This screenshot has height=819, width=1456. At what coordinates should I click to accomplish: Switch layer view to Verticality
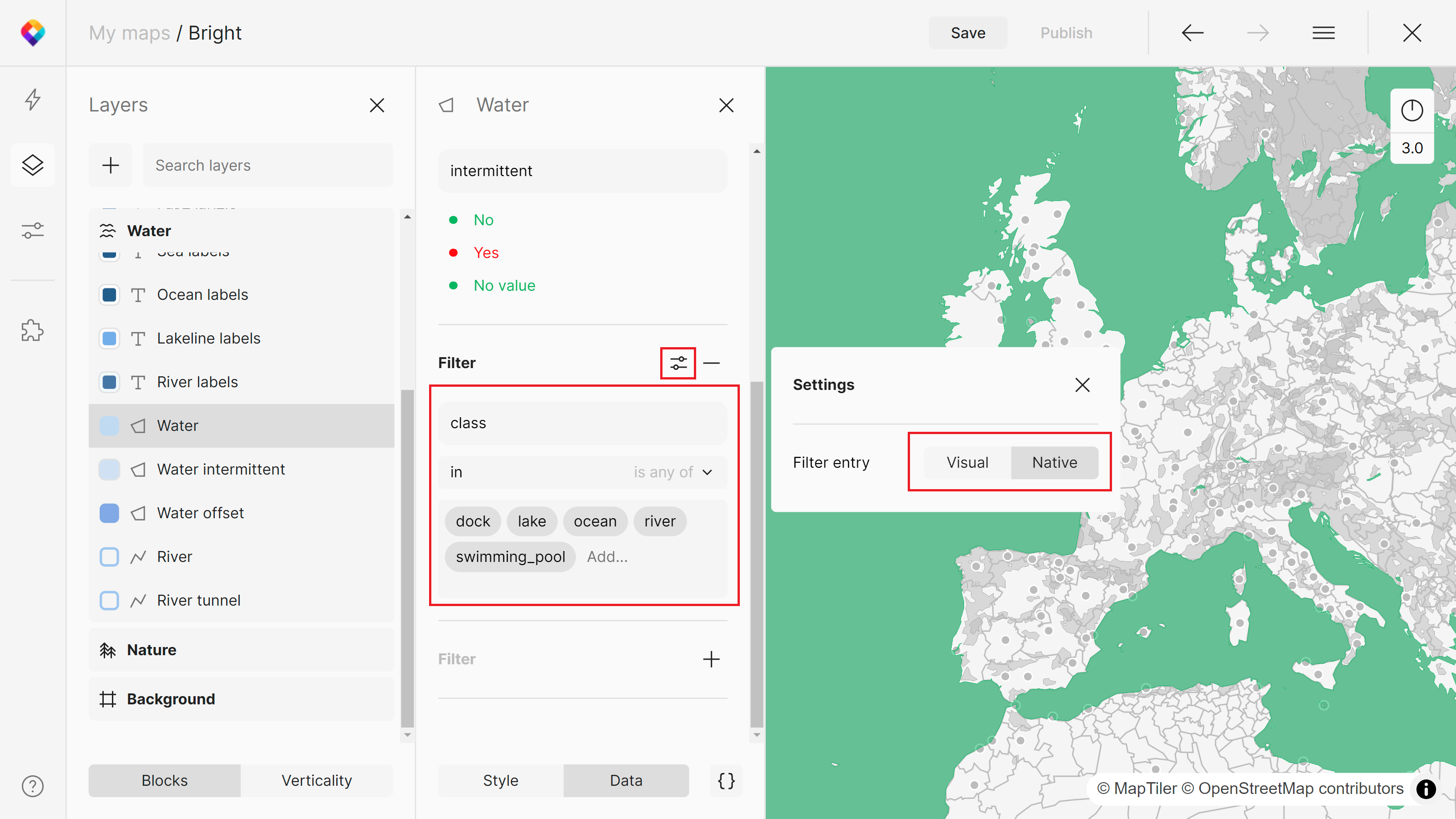[317, 781]
